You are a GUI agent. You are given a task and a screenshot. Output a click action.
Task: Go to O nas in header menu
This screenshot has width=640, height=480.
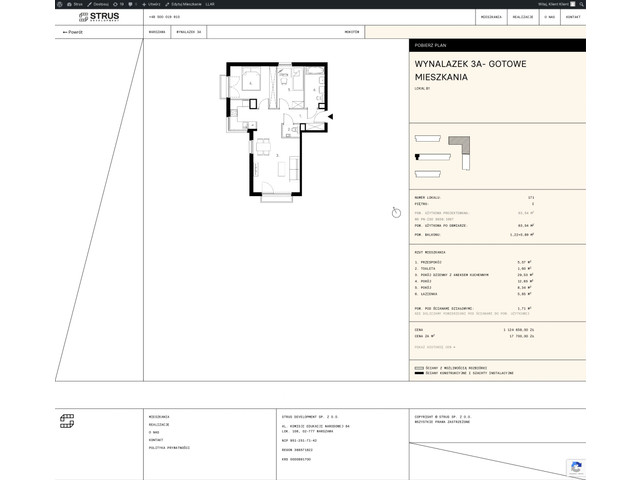click(549, 17)
